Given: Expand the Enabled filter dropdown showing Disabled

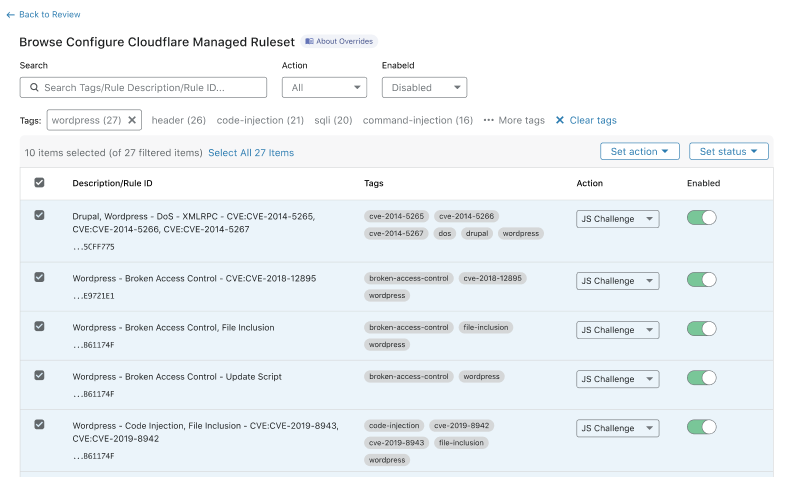Looking at the screenshot, I should tap(424, 88).
